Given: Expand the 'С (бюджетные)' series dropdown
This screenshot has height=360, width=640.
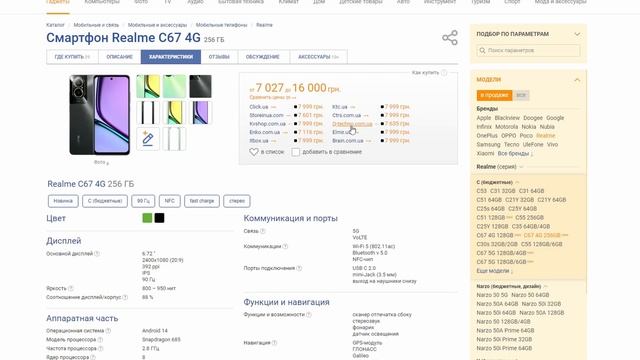Looking at the screenshot, I should pos(498,182).
